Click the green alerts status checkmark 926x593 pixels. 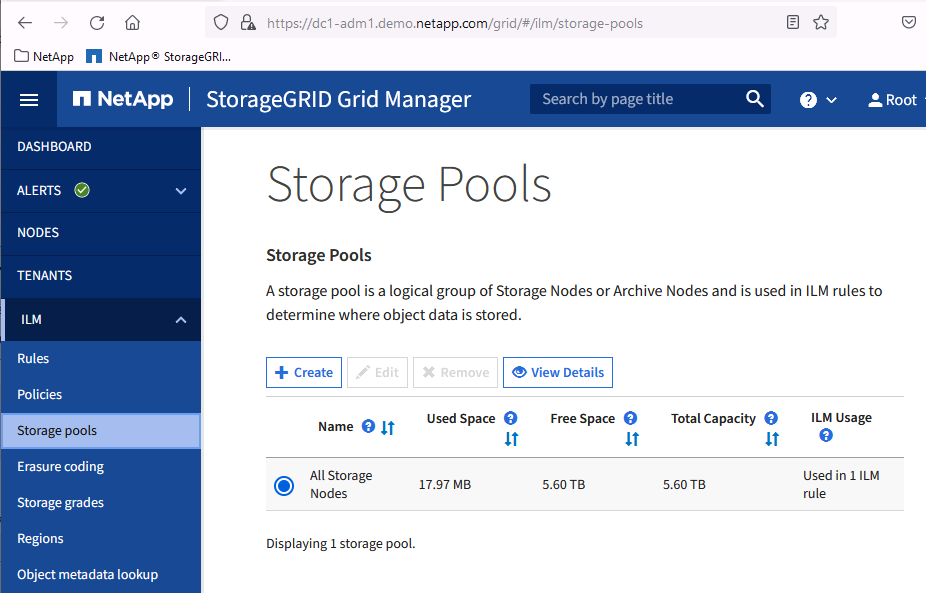point(82,190)
